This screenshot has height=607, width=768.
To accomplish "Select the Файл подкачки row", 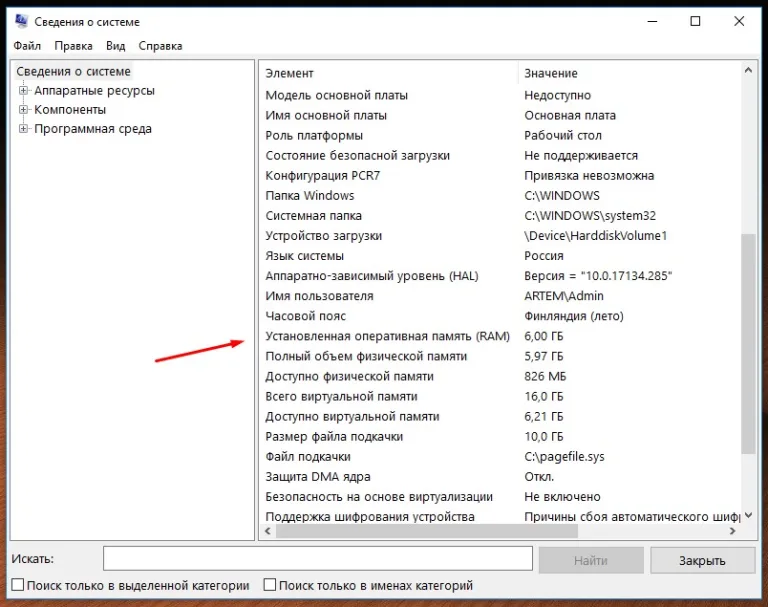I will [500, 457].
